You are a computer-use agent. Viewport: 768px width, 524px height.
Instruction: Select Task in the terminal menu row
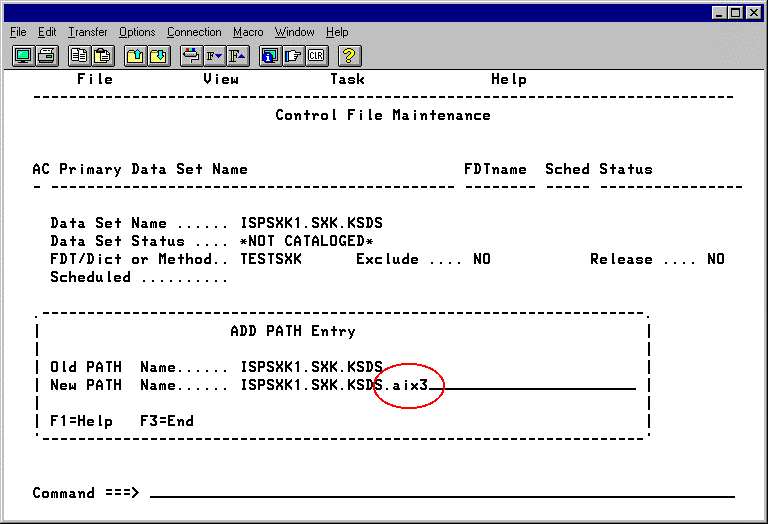pyautogui.click(x=347, y=79)
